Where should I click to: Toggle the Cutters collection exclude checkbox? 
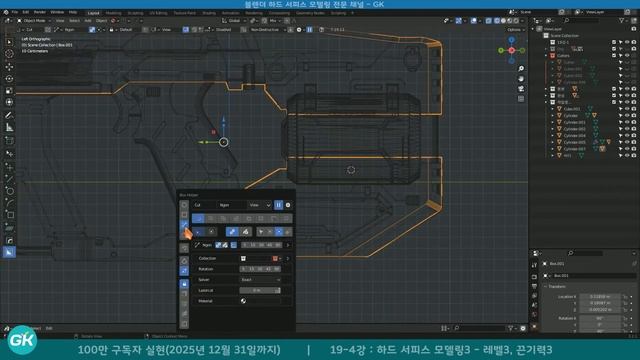(x=614, y=56)
